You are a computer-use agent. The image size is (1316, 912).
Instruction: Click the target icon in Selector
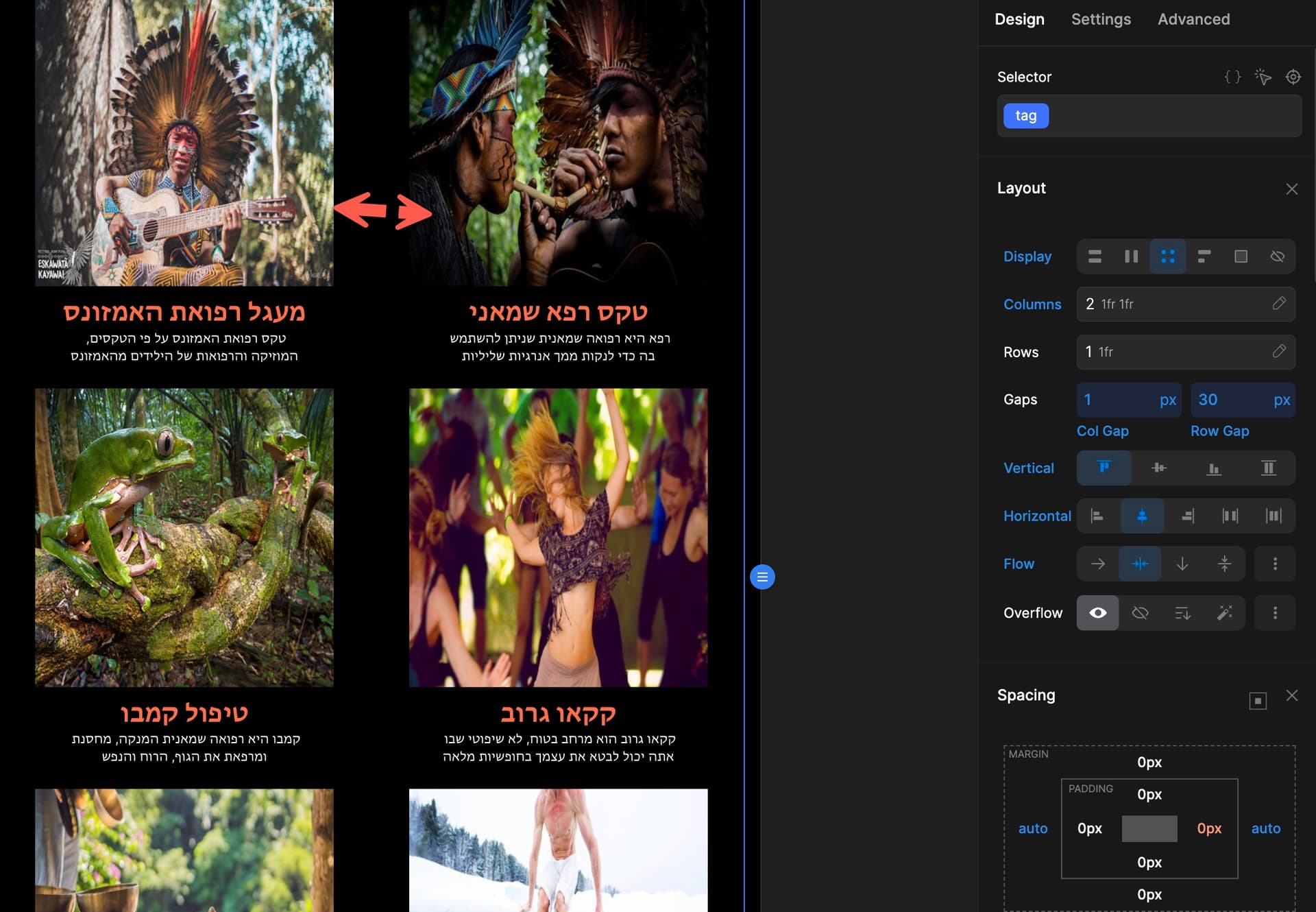tap(1293, 77)
